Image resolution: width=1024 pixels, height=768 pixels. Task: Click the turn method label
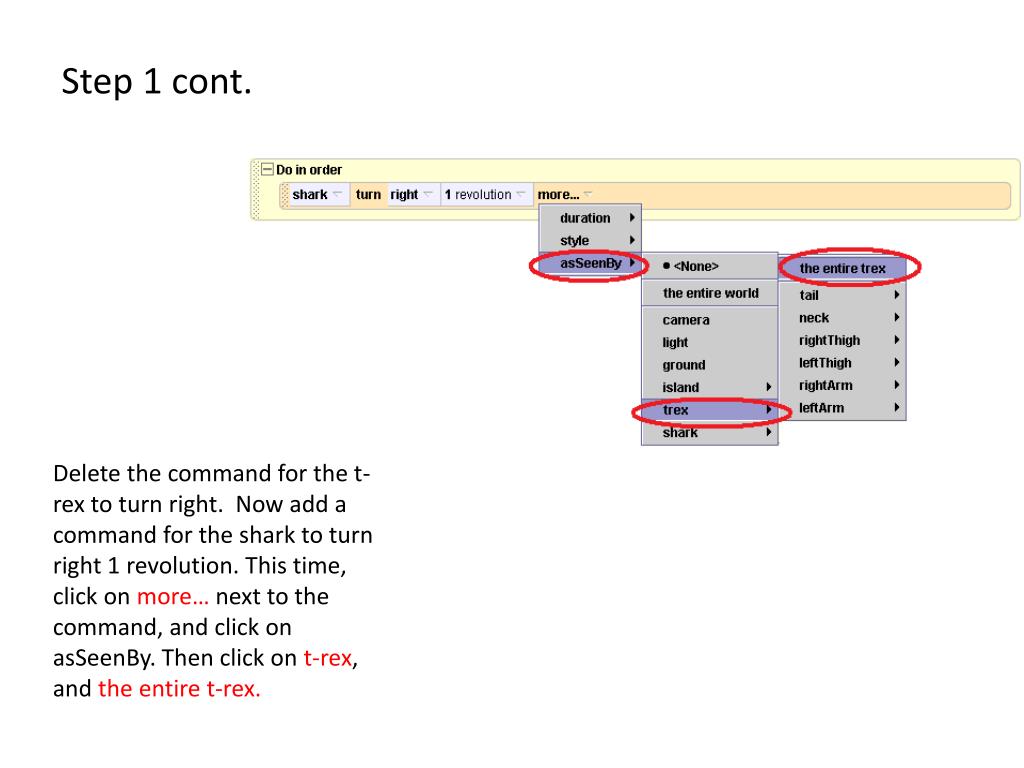[368, 195]
